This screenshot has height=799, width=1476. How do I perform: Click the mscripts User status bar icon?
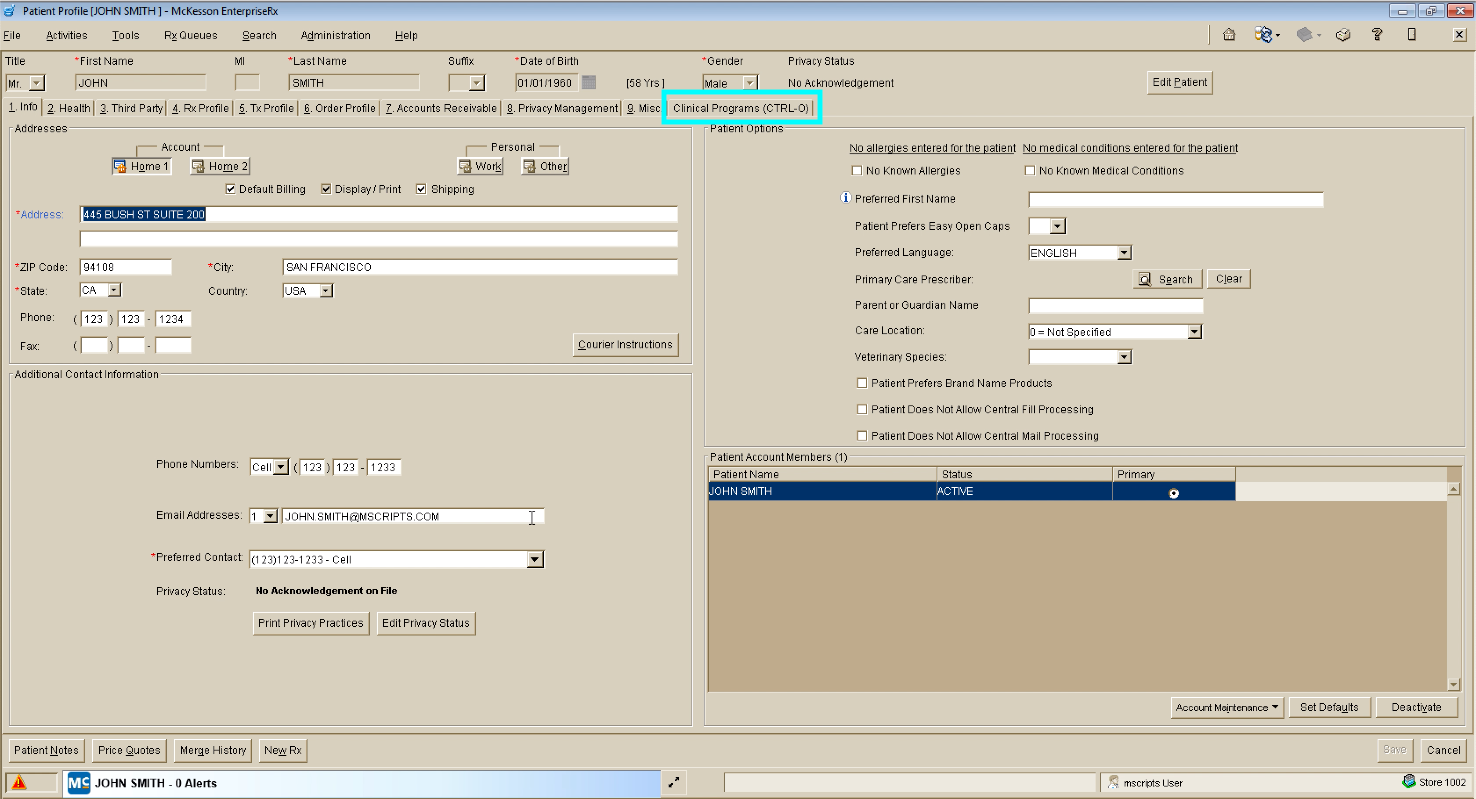(1114, 783)
